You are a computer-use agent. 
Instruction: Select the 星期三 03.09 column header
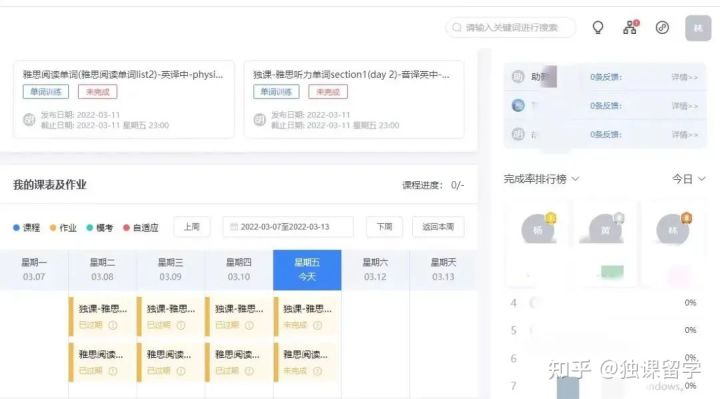tap(170, 270)
